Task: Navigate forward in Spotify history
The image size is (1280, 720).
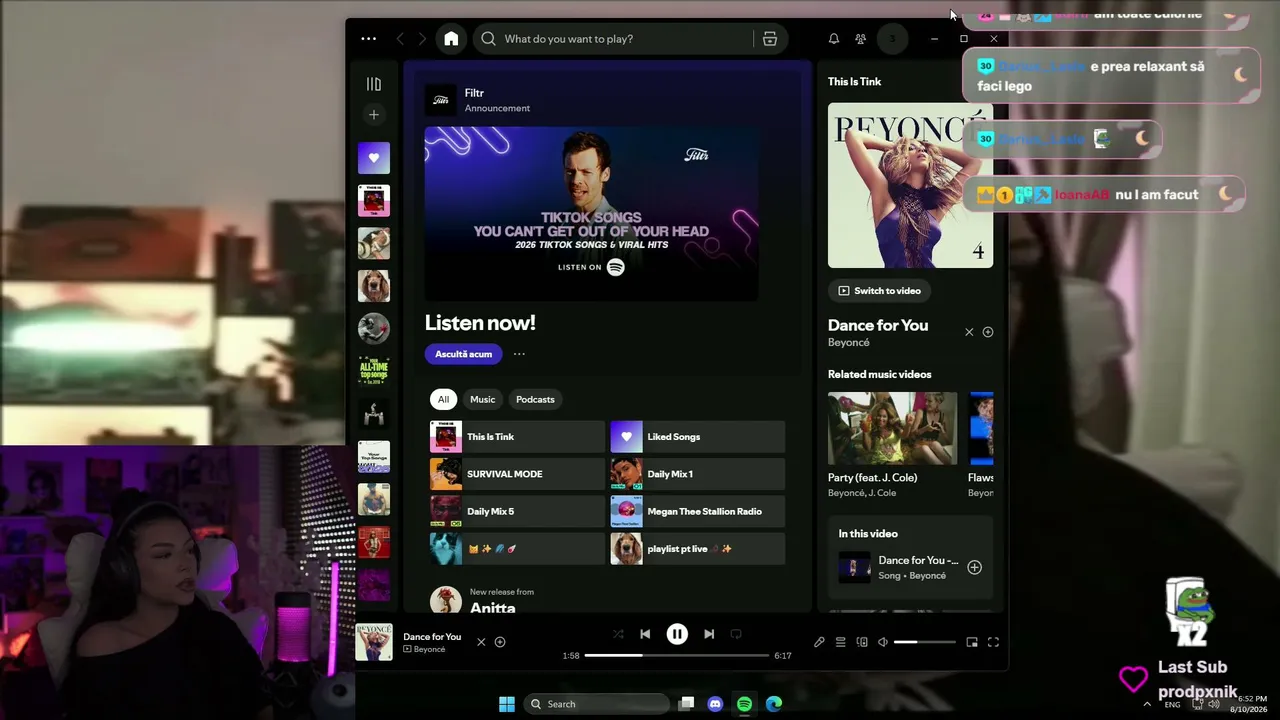Action: click(x=422, y=39)
